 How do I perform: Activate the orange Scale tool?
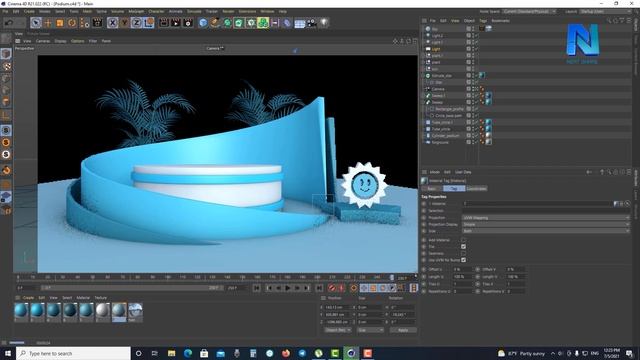pos(60,23)
